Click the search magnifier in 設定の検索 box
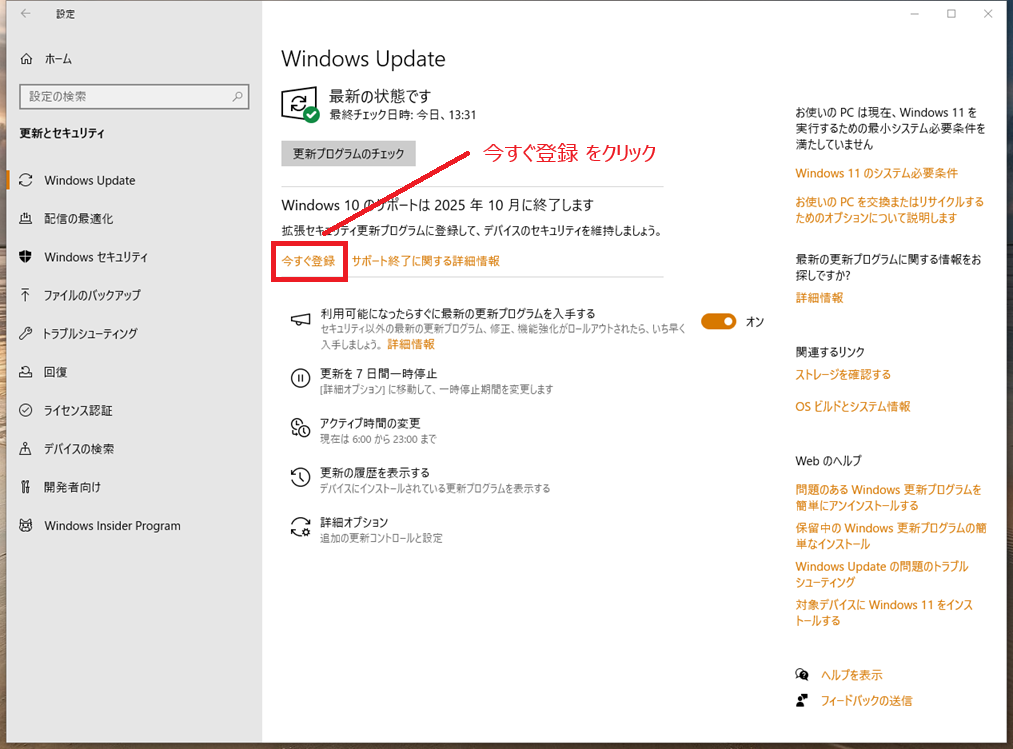 click(238, 97)
